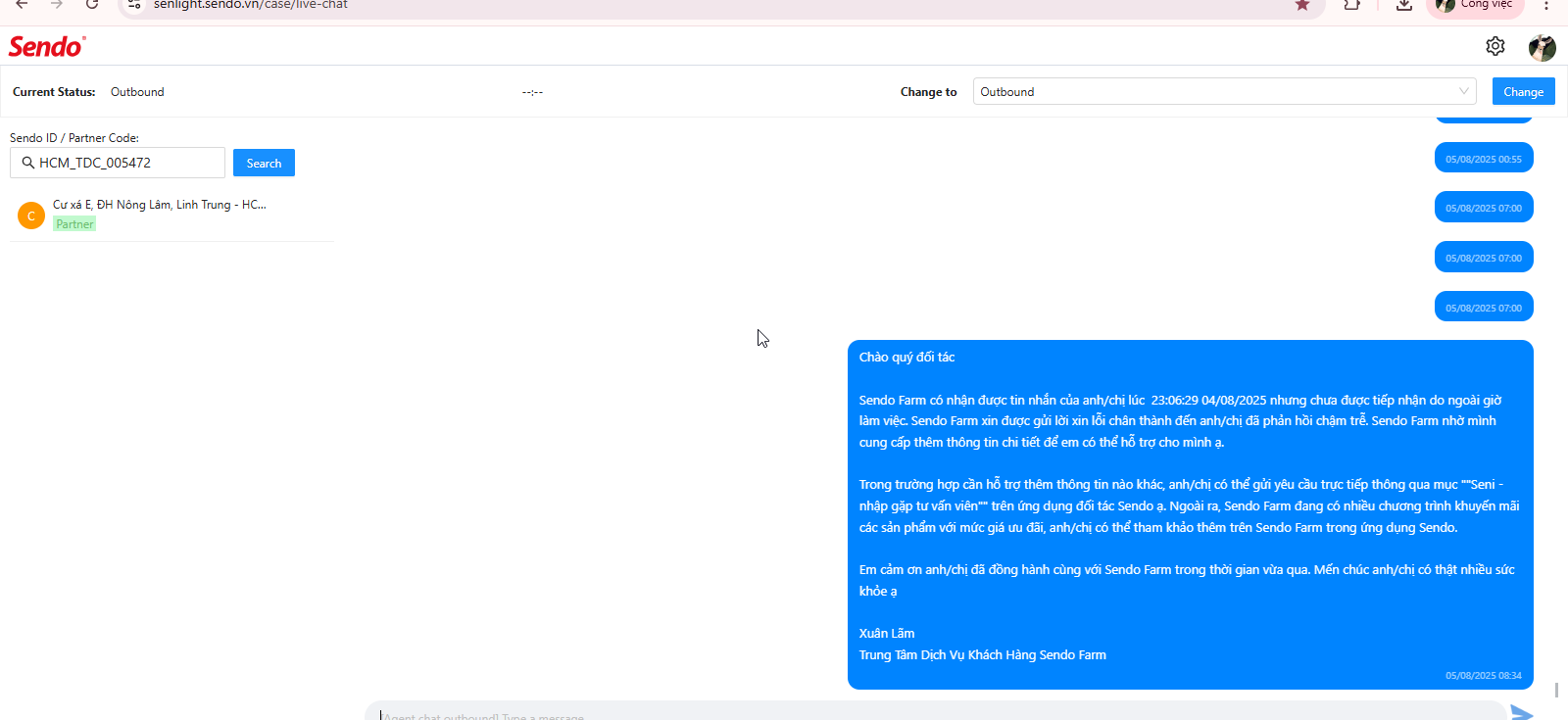1568x720 pixels.
Task: Click the send message paper plane icon
Action: [1522, 712]
